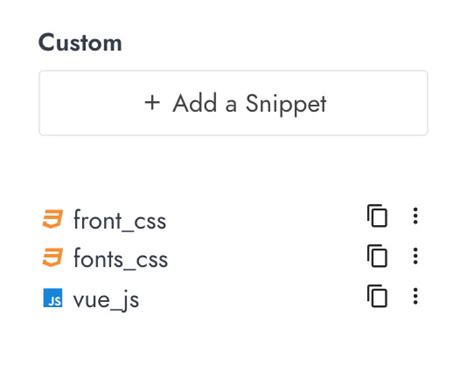Click the orange CSS3 icon beside fonts_css

[53, 258]
